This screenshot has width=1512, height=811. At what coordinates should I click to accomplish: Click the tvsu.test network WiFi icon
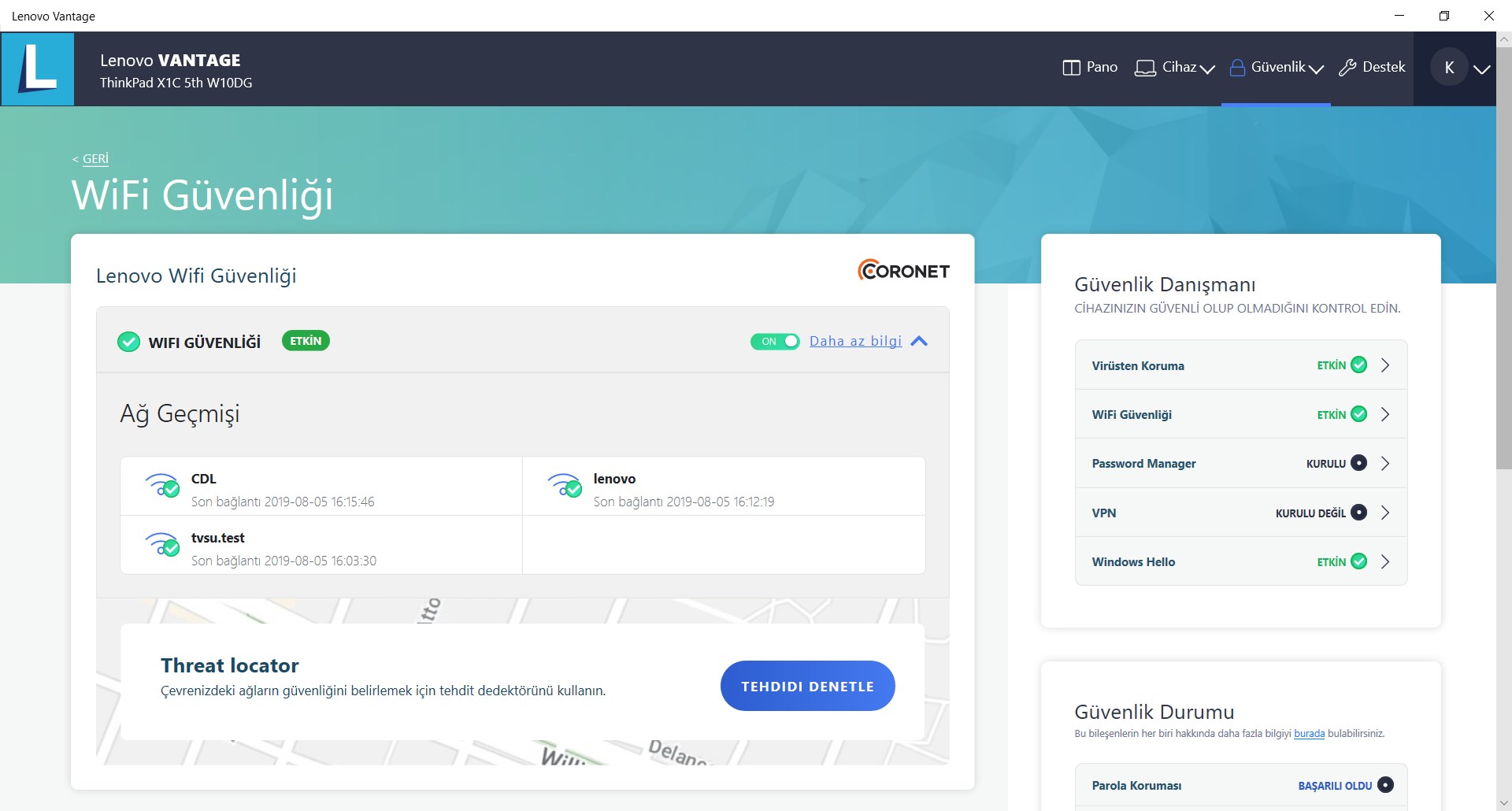pyautogui.click(x=163, y=544)
